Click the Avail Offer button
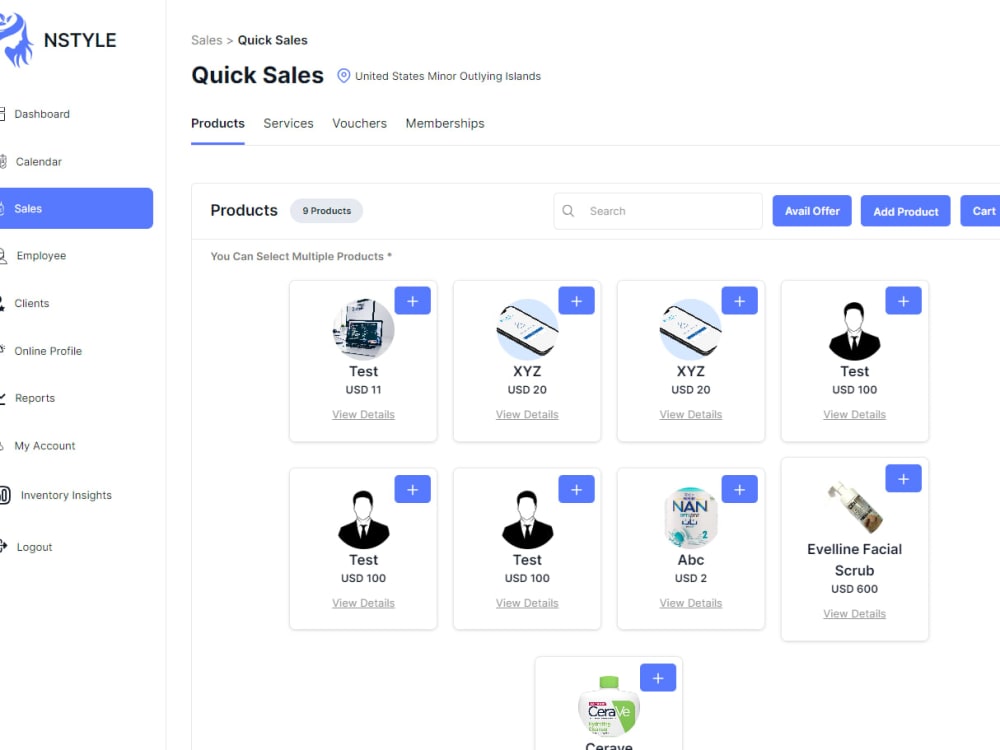Screen dimensions: 1000x750 tap(812, 211)
